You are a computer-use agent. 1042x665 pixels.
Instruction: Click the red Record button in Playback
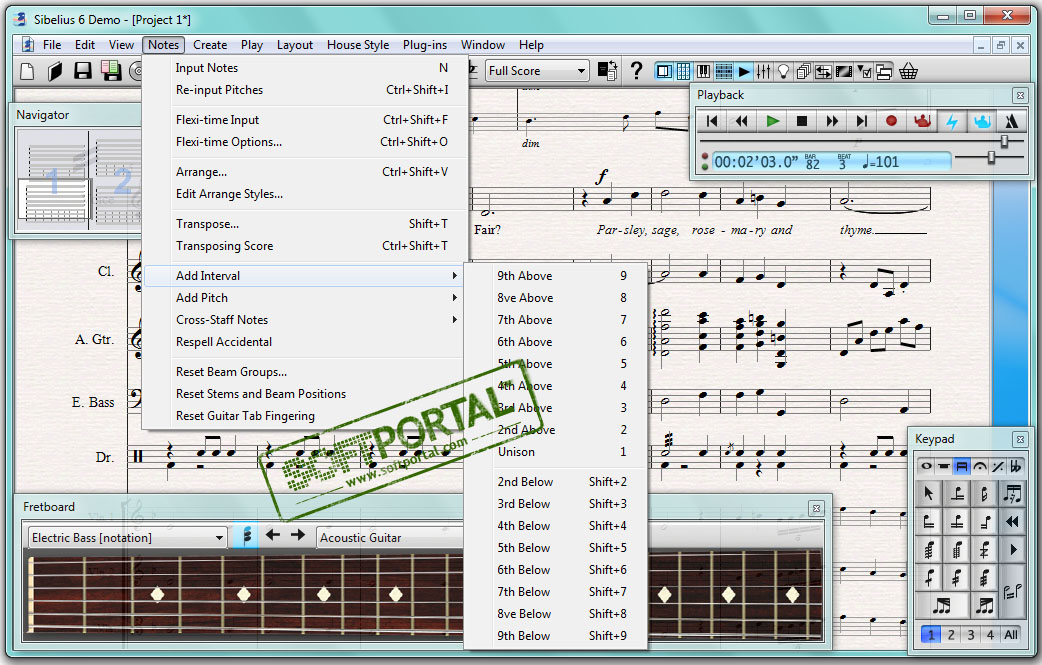(892, 121)
